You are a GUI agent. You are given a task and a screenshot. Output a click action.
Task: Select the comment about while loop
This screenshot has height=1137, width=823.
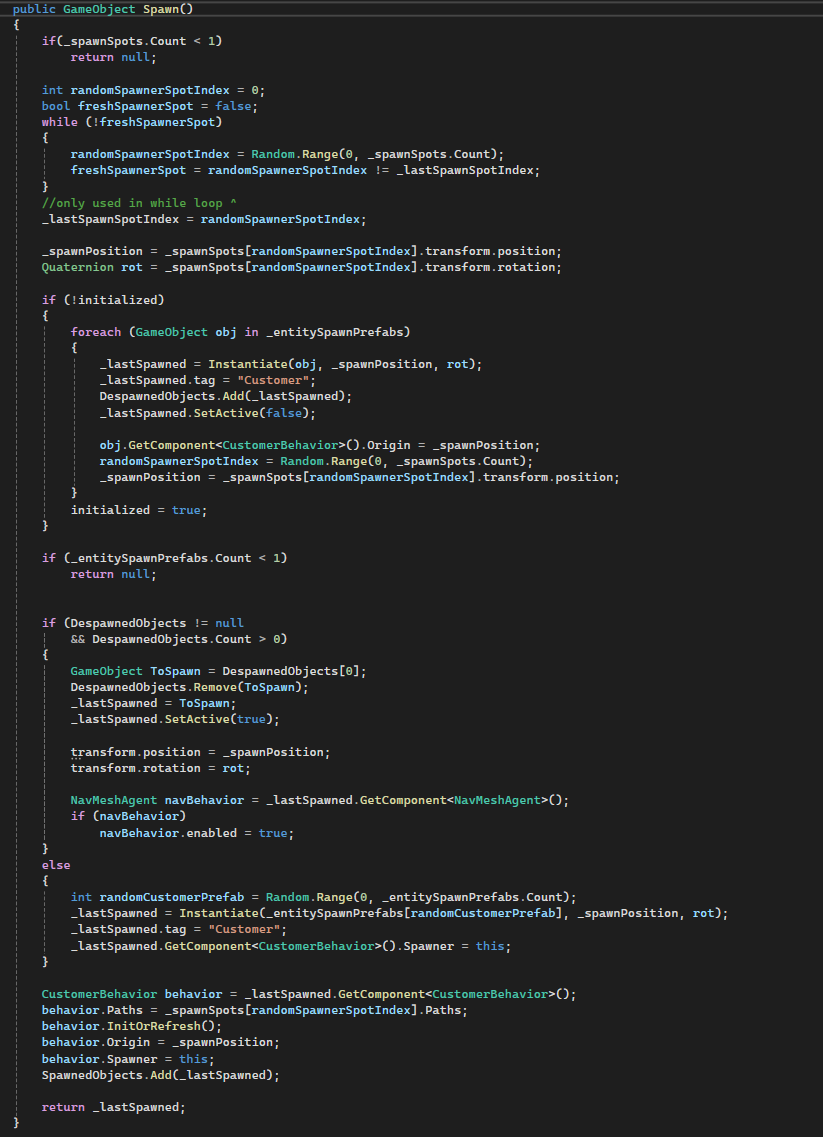pos(137,202)
